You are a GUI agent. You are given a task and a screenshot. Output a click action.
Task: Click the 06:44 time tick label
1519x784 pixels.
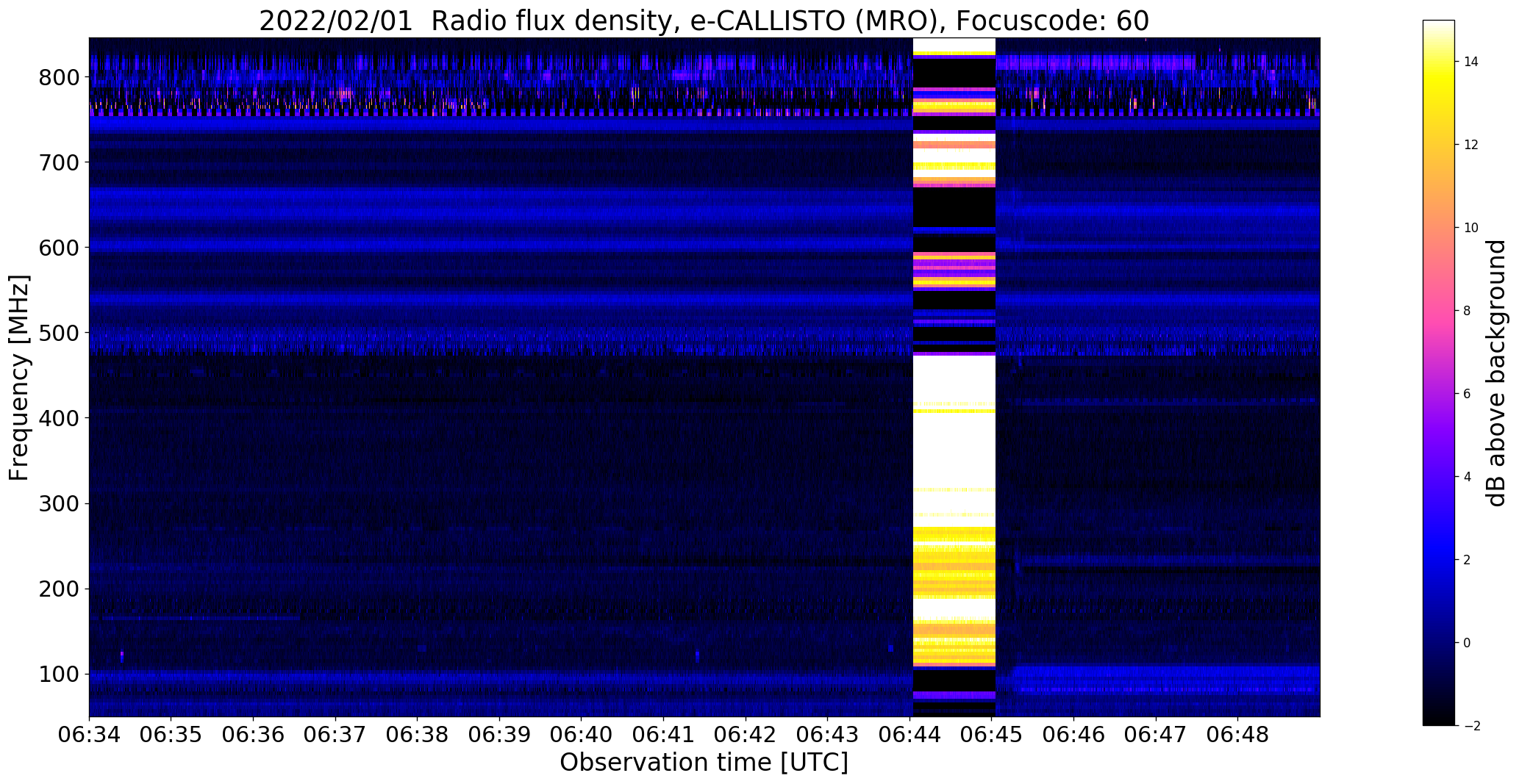[910, 735]
